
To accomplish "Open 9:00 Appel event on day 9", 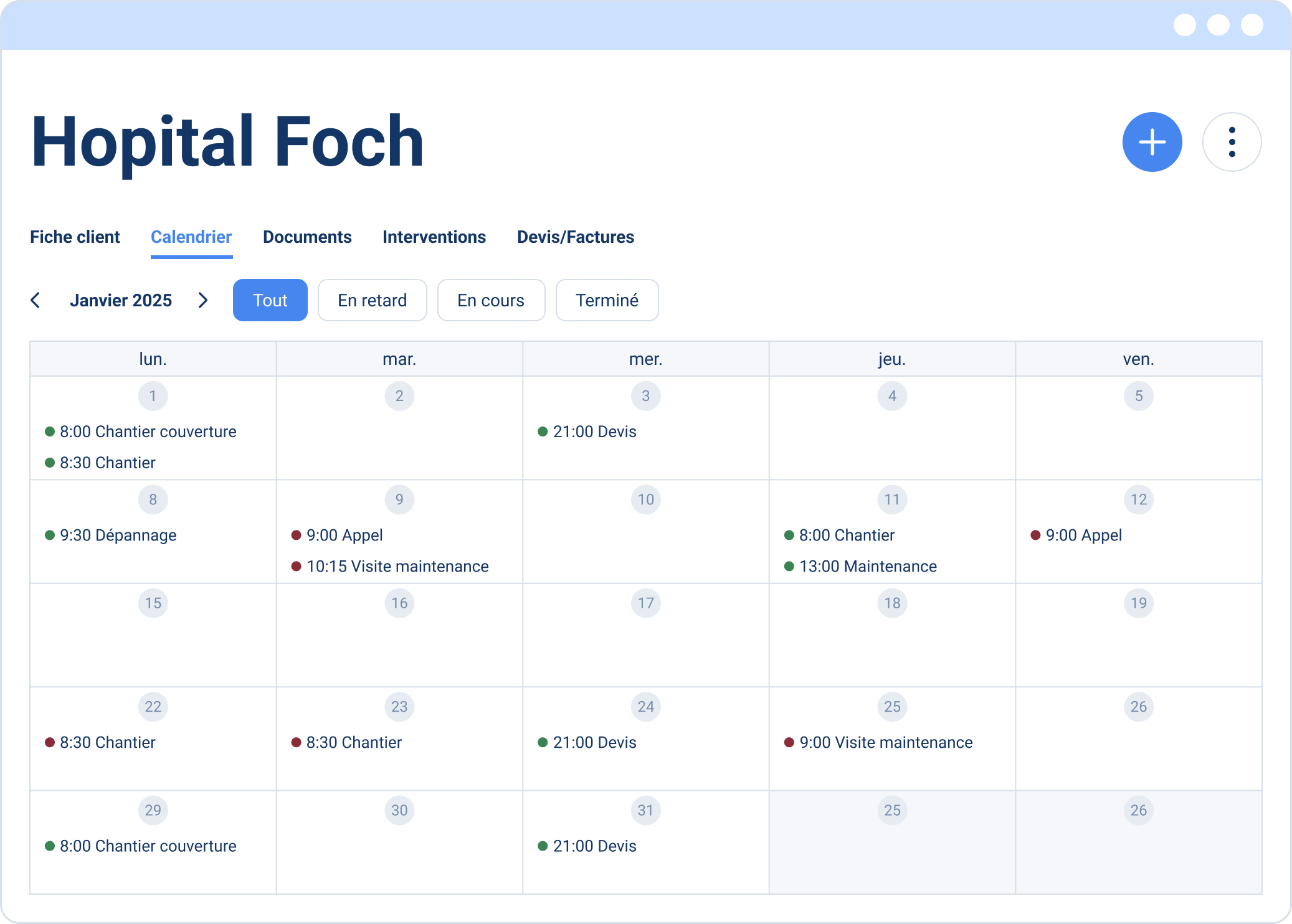I will click(x=337, y=535).
